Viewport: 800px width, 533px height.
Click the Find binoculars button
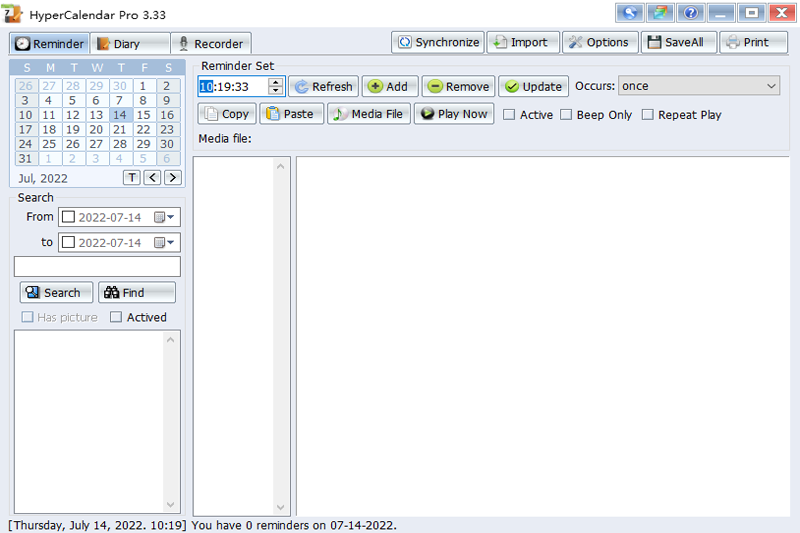pos(137,292)
